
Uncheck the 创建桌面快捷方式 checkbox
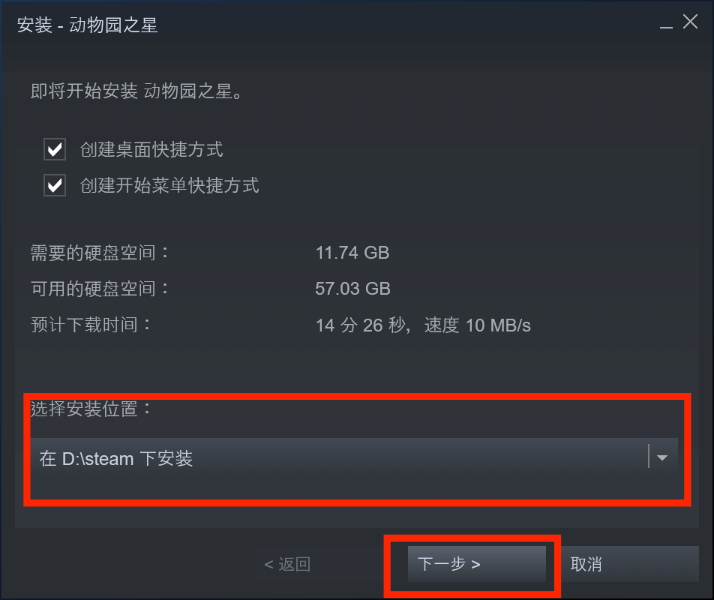pyautogui.click(x=55, y=149)
